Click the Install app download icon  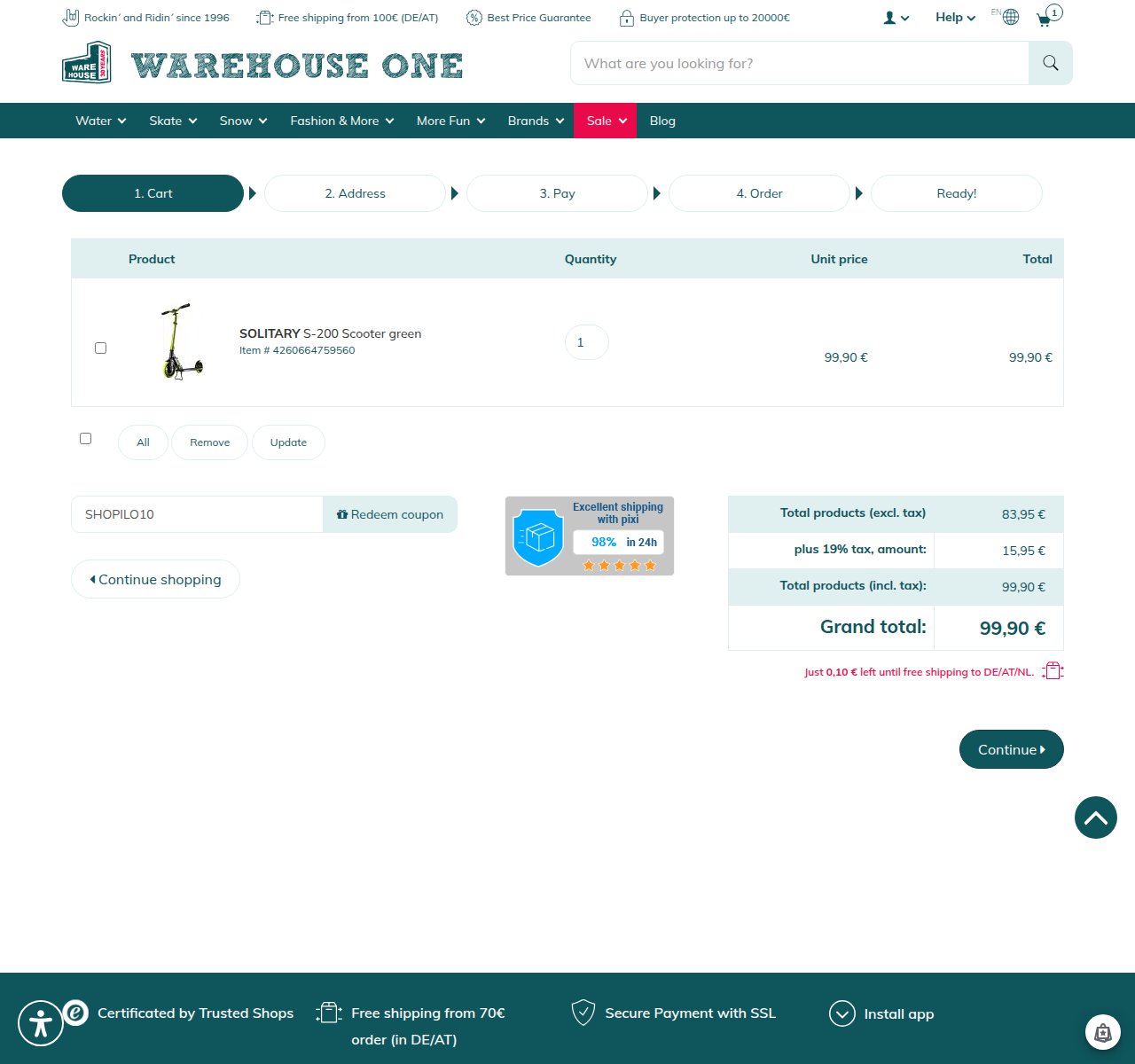(841, 1013)
